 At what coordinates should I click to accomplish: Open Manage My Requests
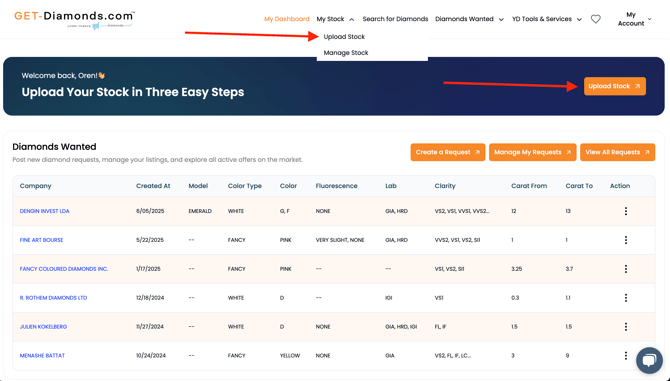tap(532, 152)
